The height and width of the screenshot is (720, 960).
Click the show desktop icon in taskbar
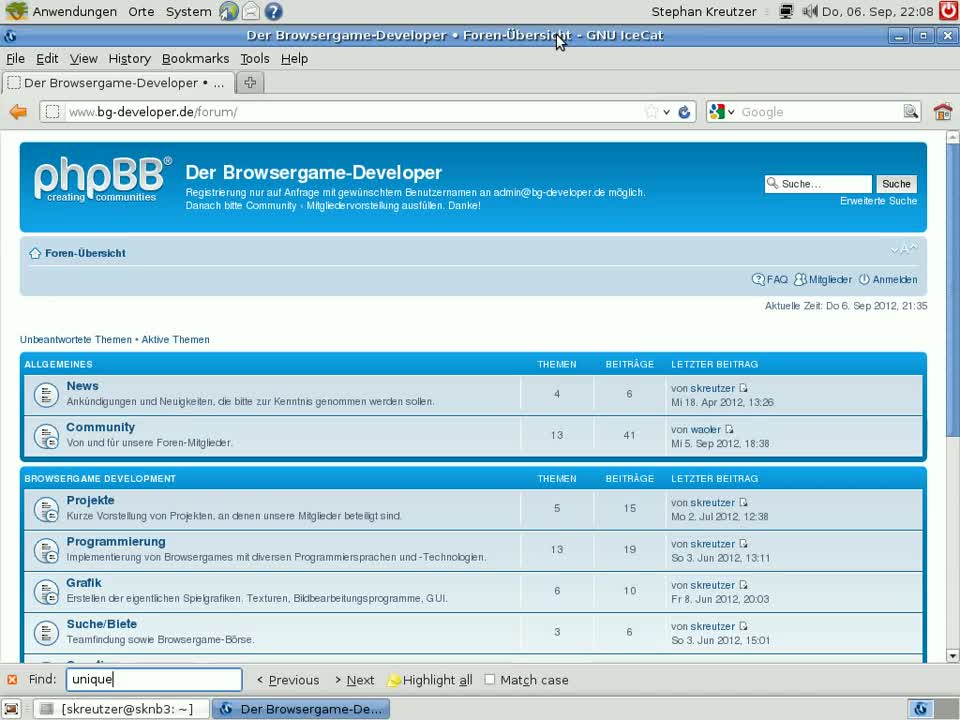tap(12, 709)
